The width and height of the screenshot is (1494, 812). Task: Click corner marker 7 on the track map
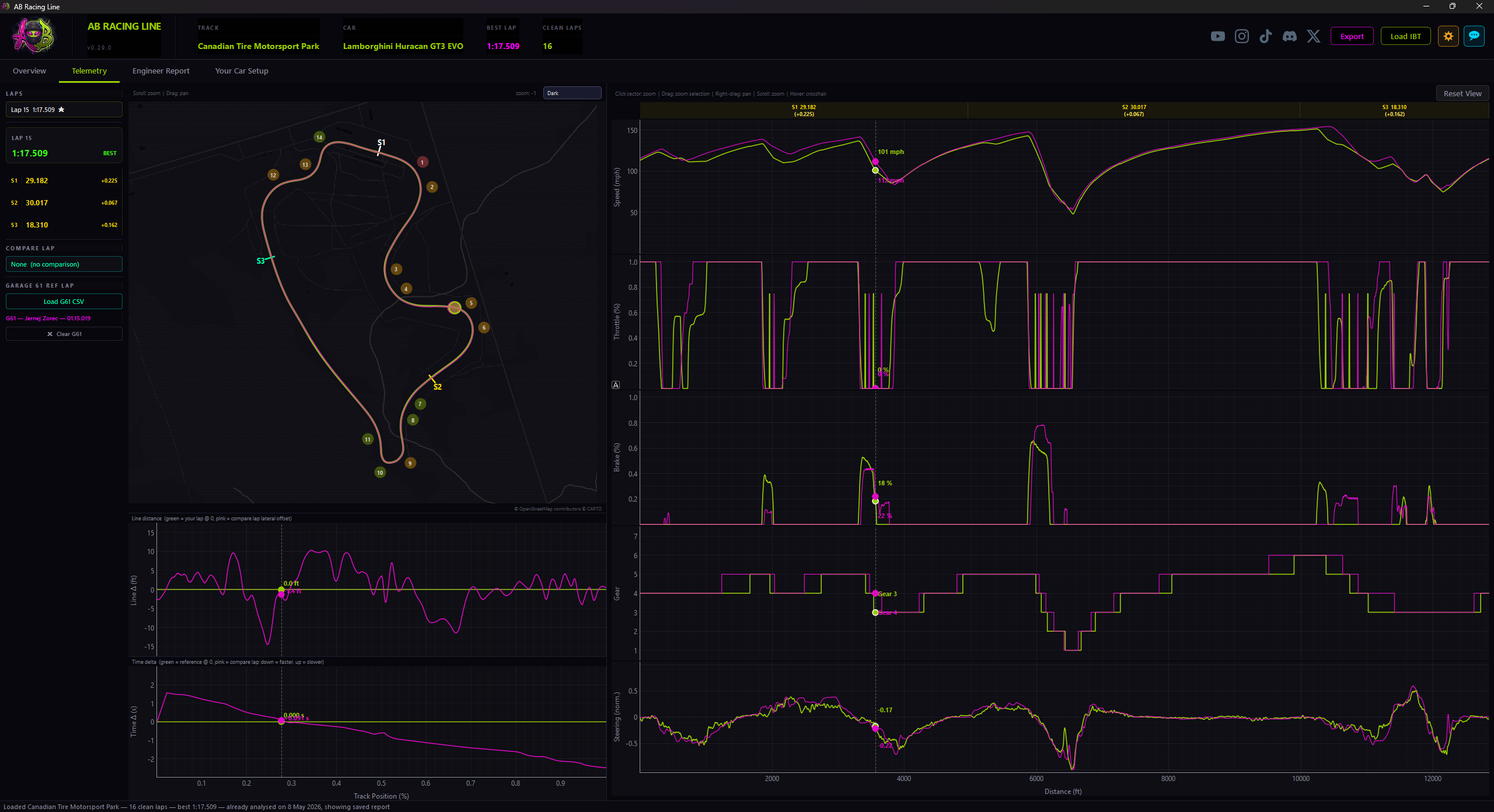pos(420,404)
